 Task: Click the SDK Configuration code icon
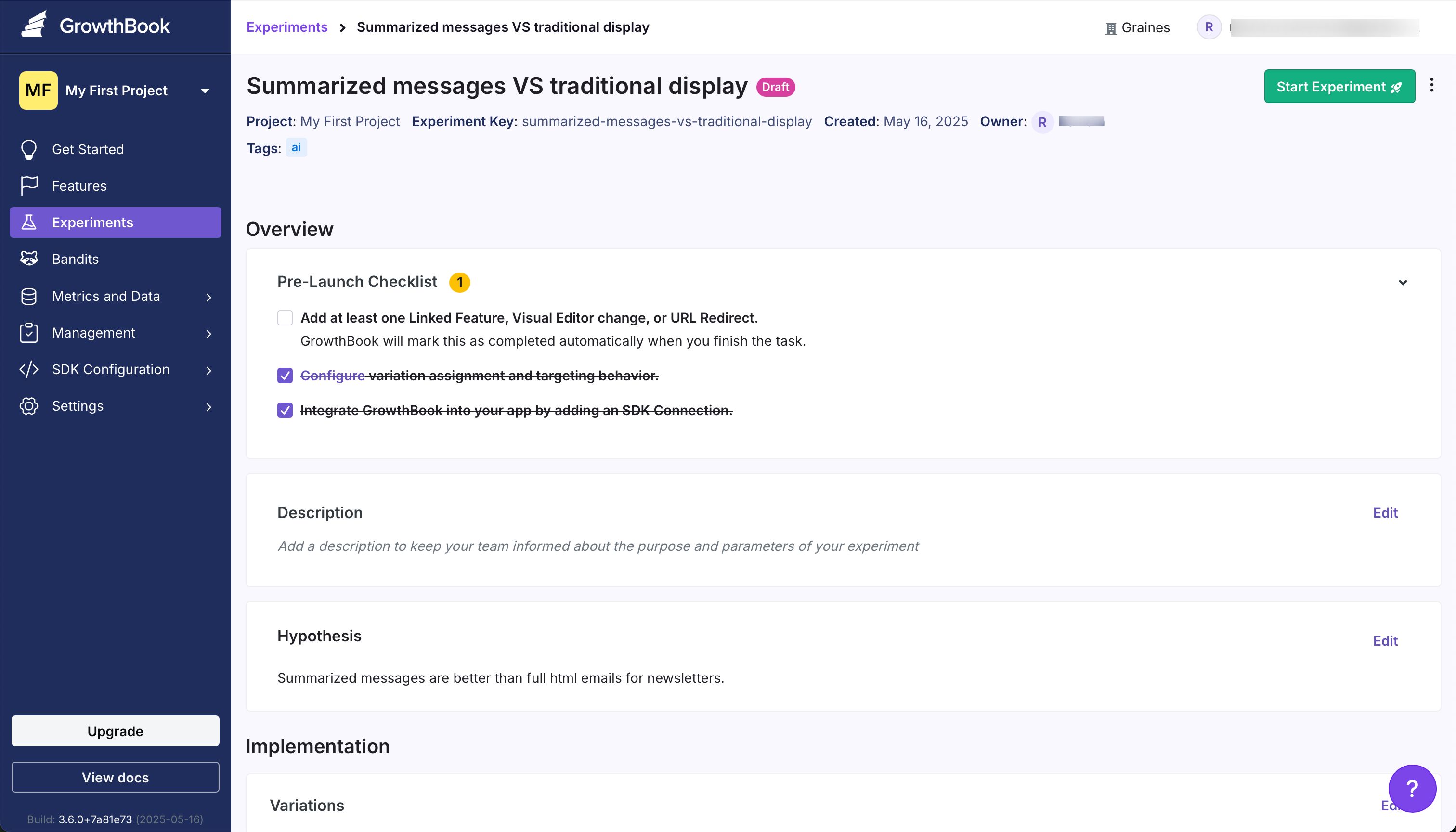[x=28, y=369]
